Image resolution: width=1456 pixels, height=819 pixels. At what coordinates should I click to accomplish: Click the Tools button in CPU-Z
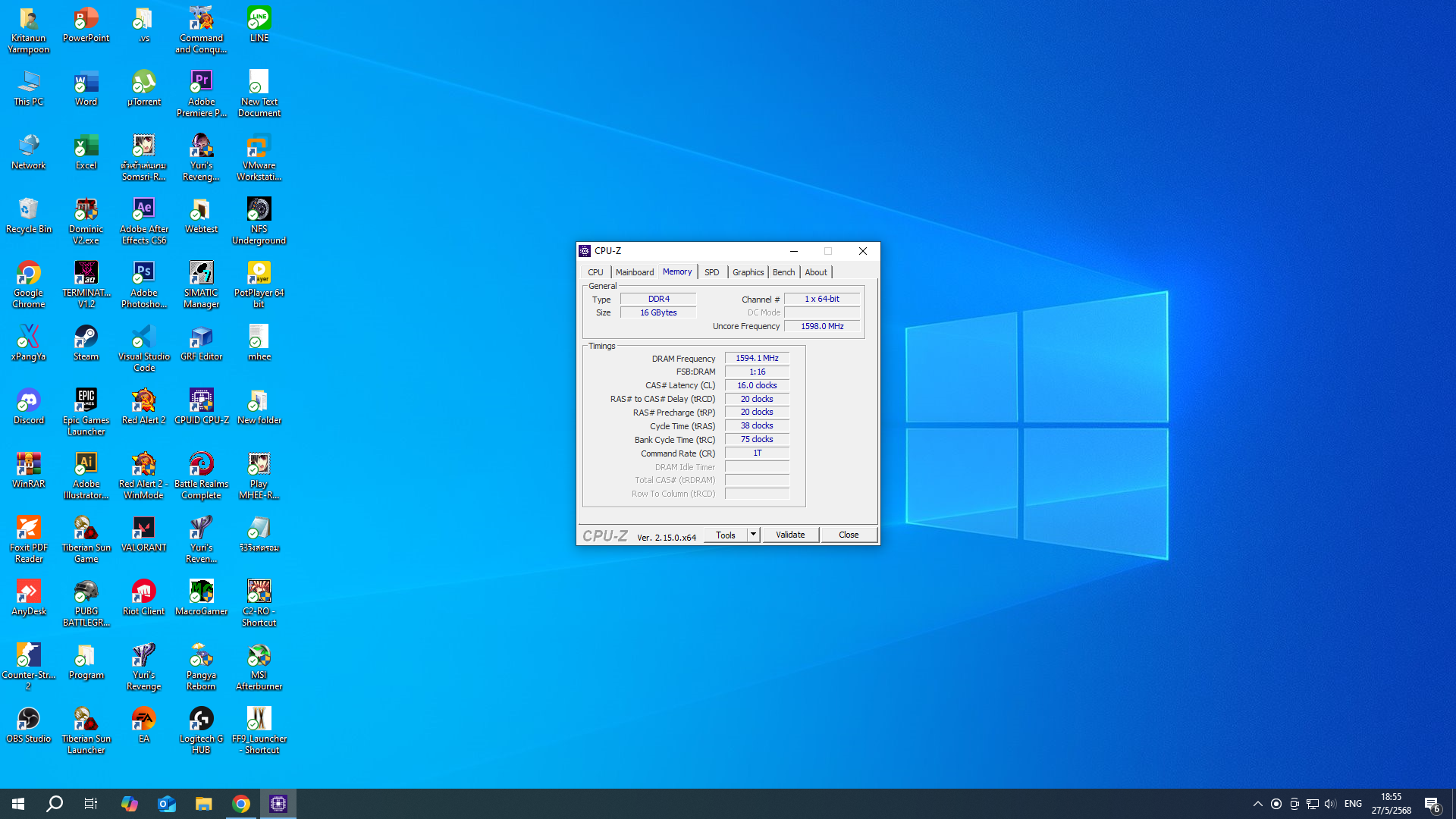[725, 535]
